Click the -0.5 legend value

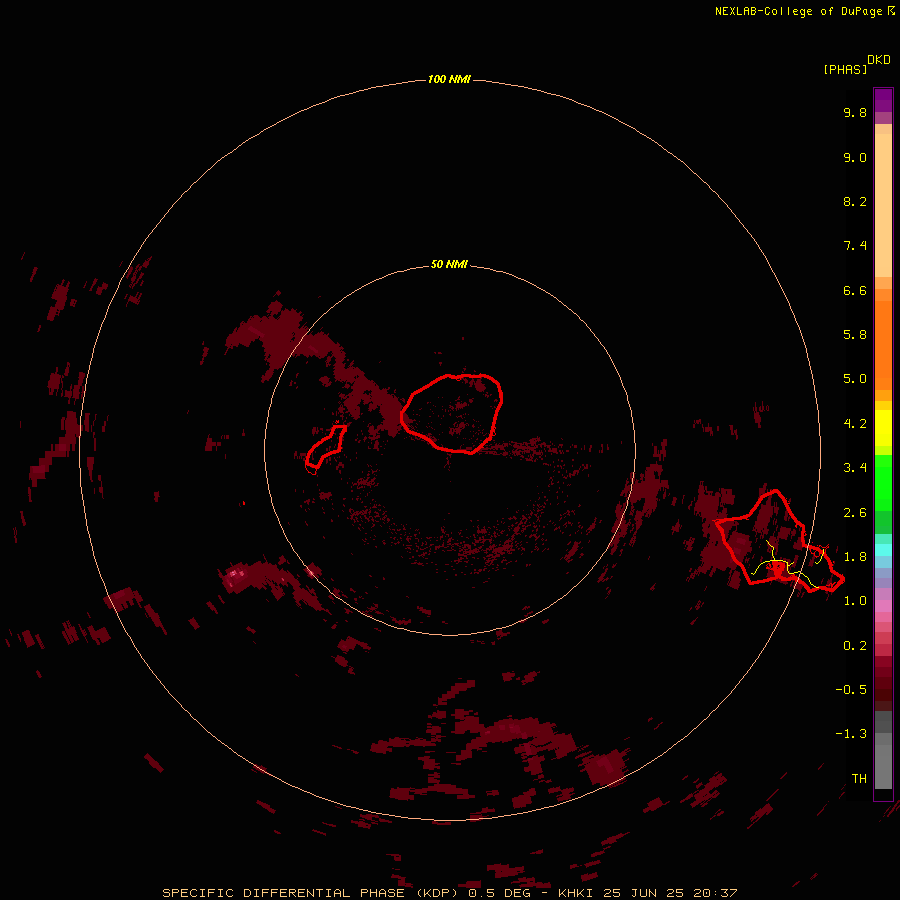click(851, 690)
